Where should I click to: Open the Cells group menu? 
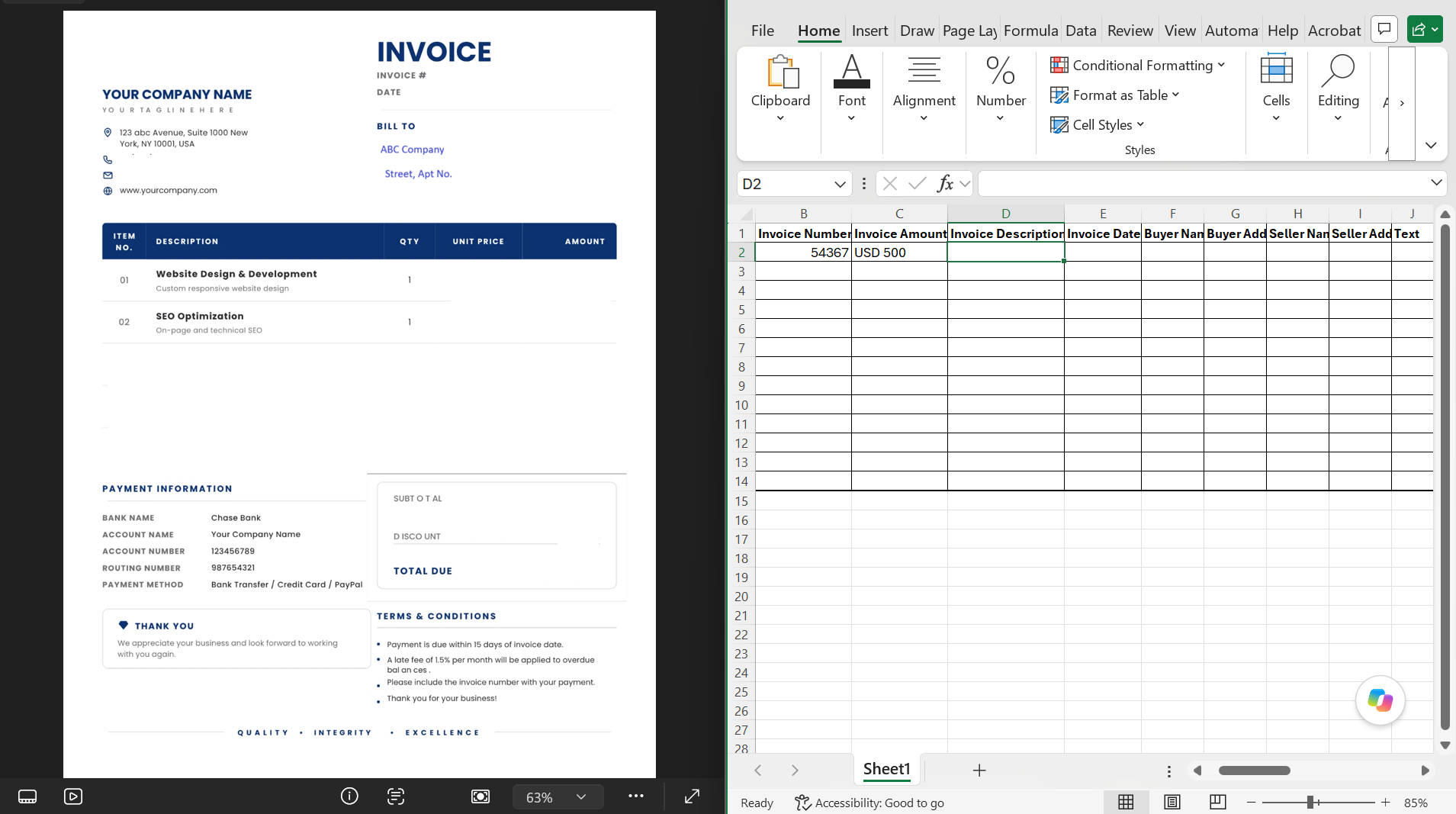[x=1276, y=88]
